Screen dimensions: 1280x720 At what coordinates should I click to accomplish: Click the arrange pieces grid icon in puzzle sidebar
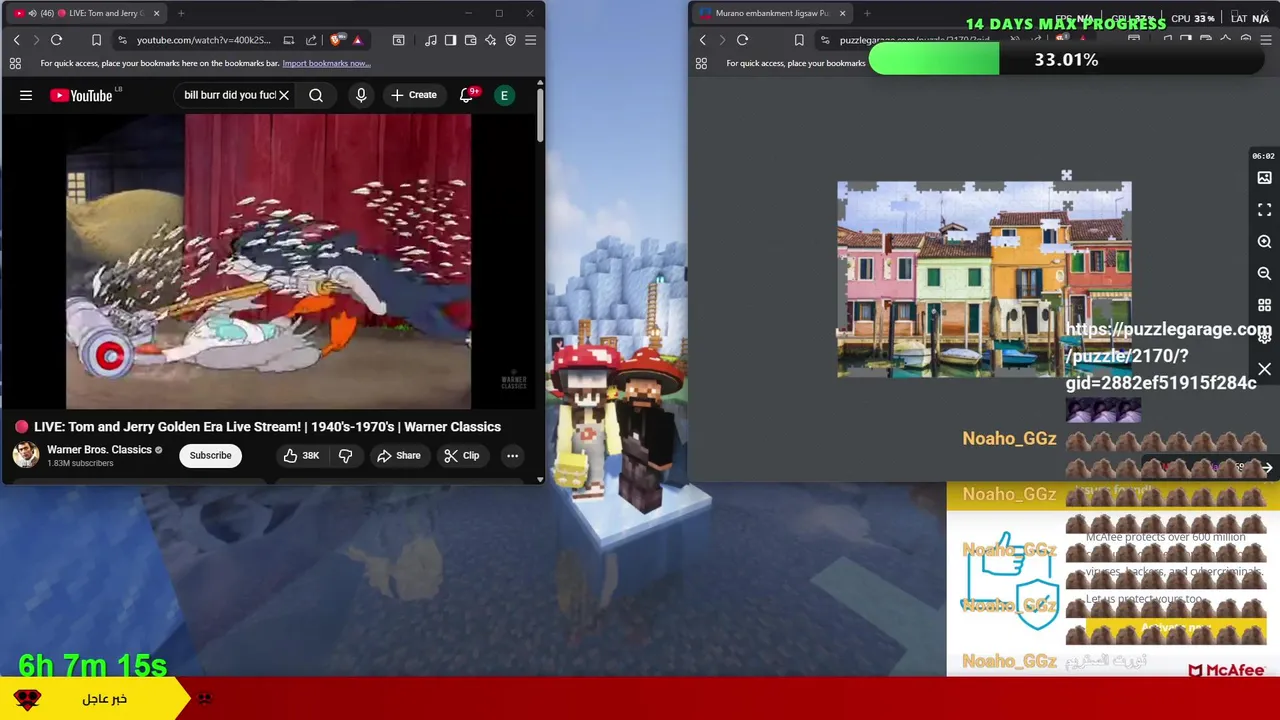click(x=1264, y=305)
